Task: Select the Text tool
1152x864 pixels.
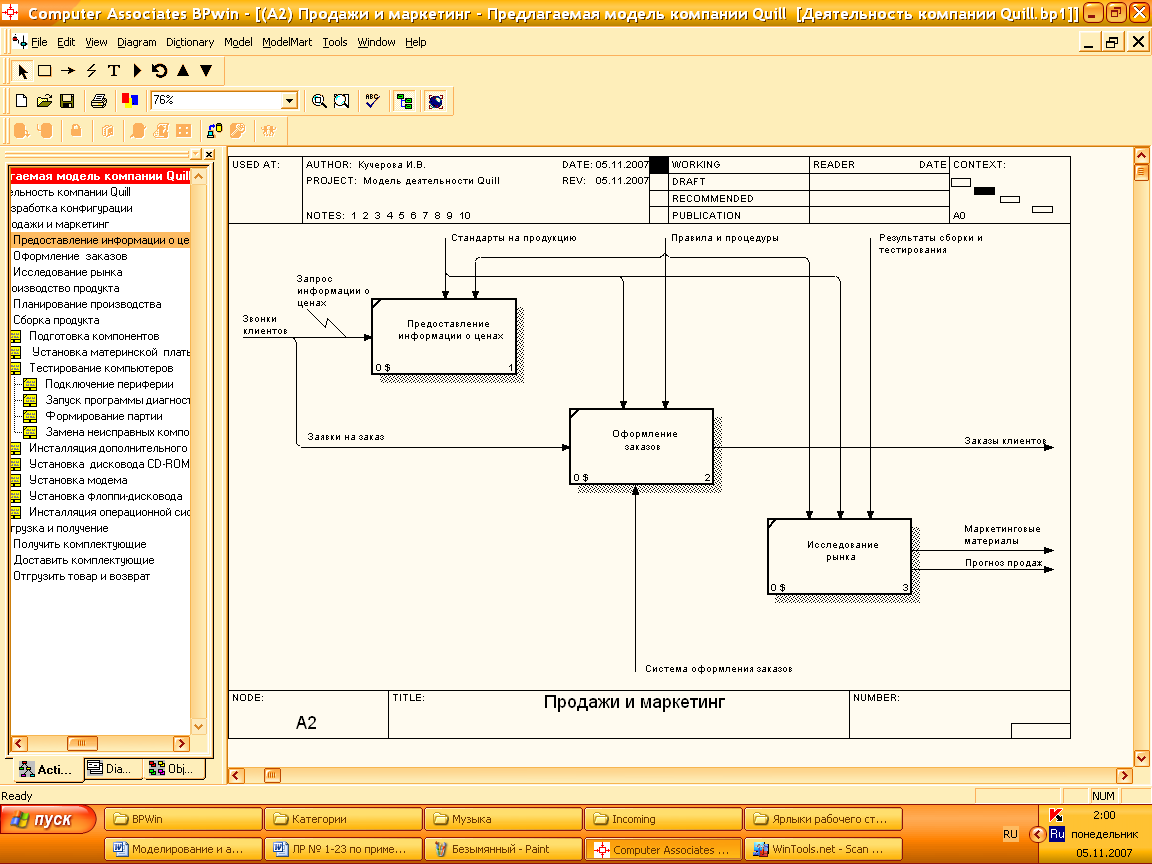Action: pos(114,71)
